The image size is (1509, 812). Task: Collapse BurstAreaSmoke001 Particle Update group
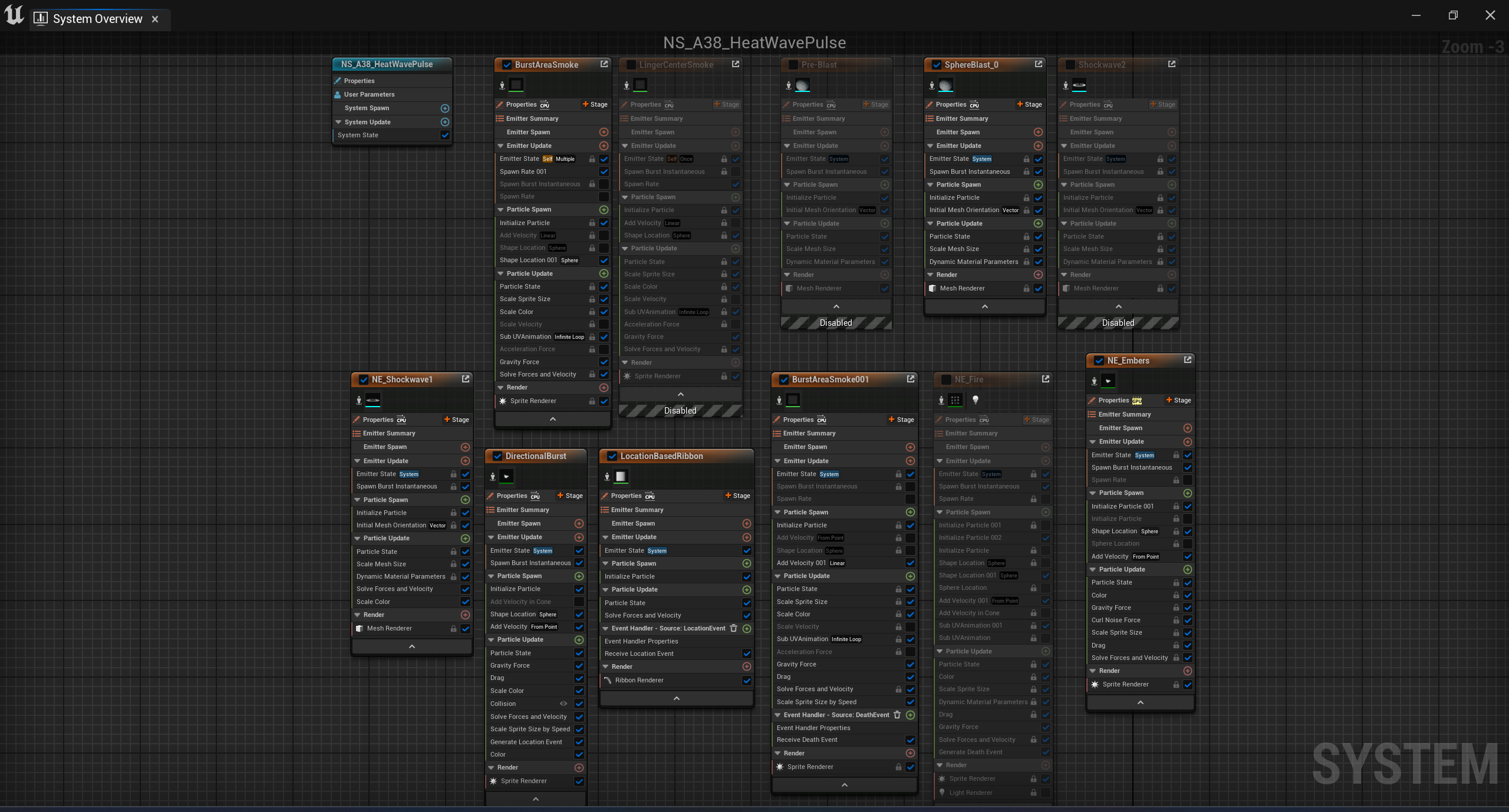click(x=777, y=576)
